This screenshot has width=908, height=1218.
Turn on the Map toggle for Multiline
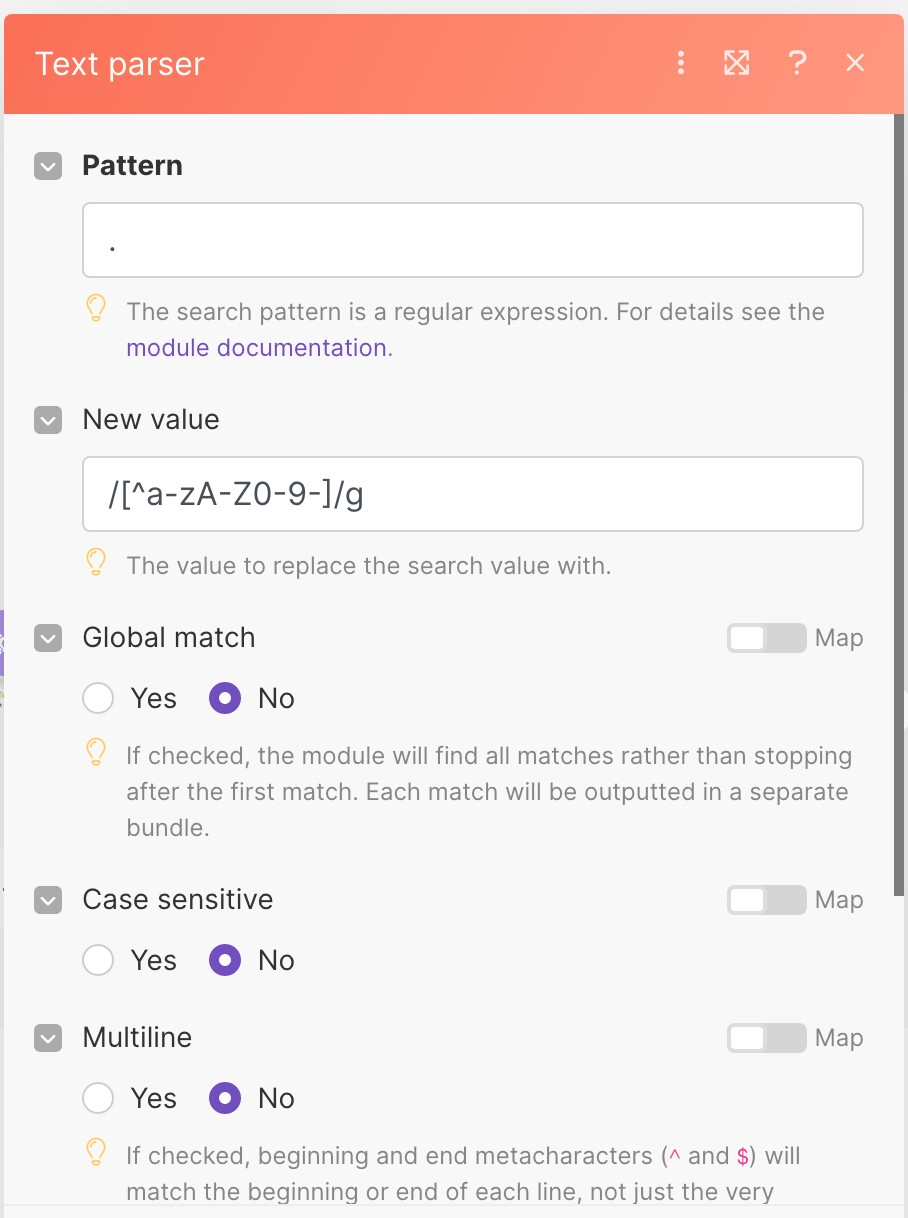tap(766, 1038)
